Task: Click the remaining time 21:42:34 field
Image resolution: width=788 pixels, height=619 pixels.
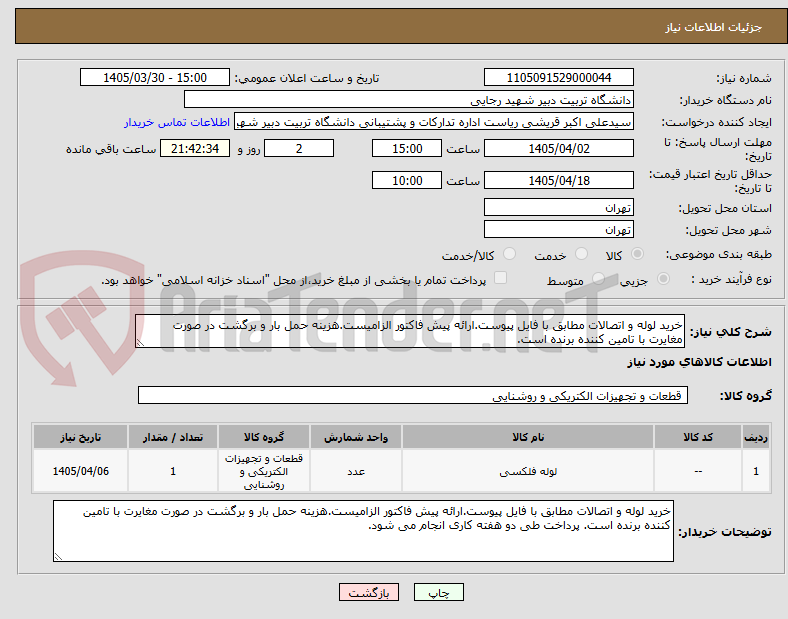Action: (195, 148)
